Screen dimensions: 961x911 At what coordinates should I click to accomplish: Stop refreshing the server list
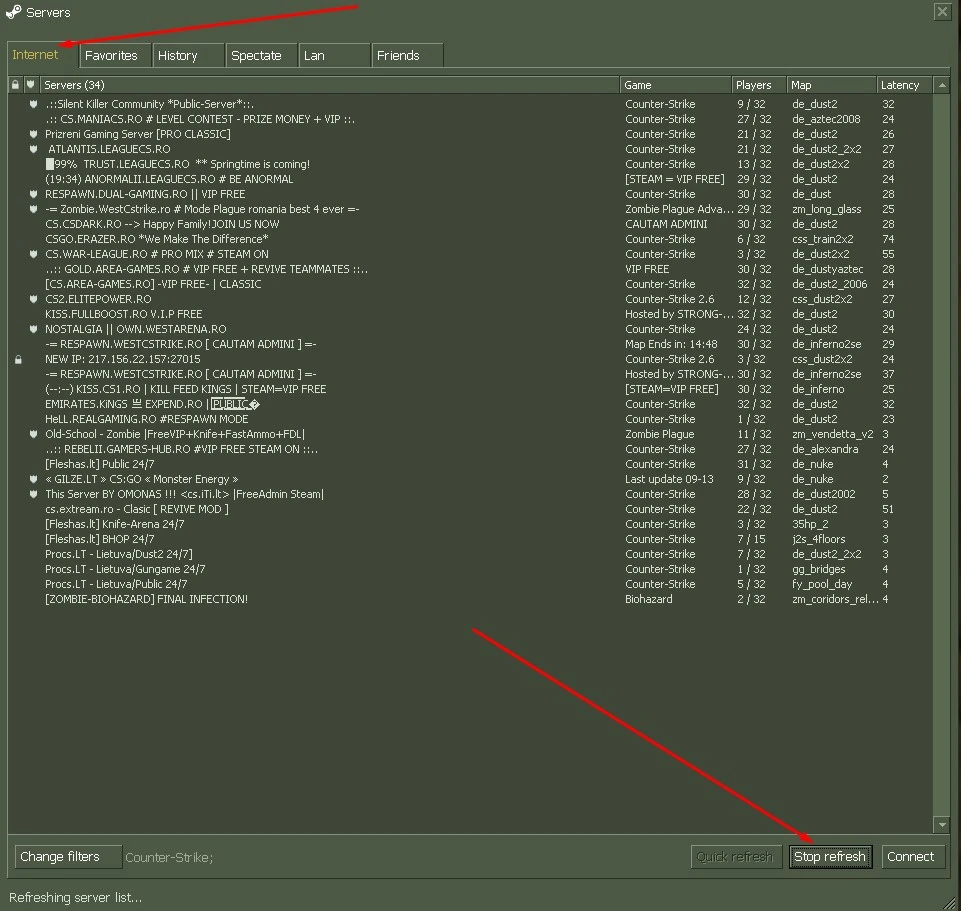(830, 856)
